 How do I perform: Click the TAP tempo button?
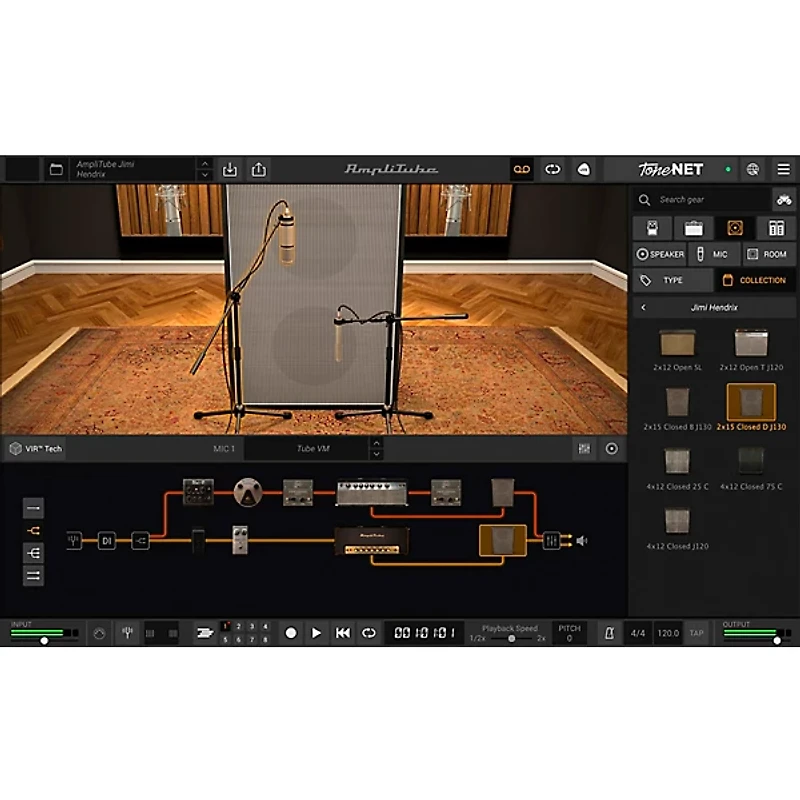tap(696, 633)
